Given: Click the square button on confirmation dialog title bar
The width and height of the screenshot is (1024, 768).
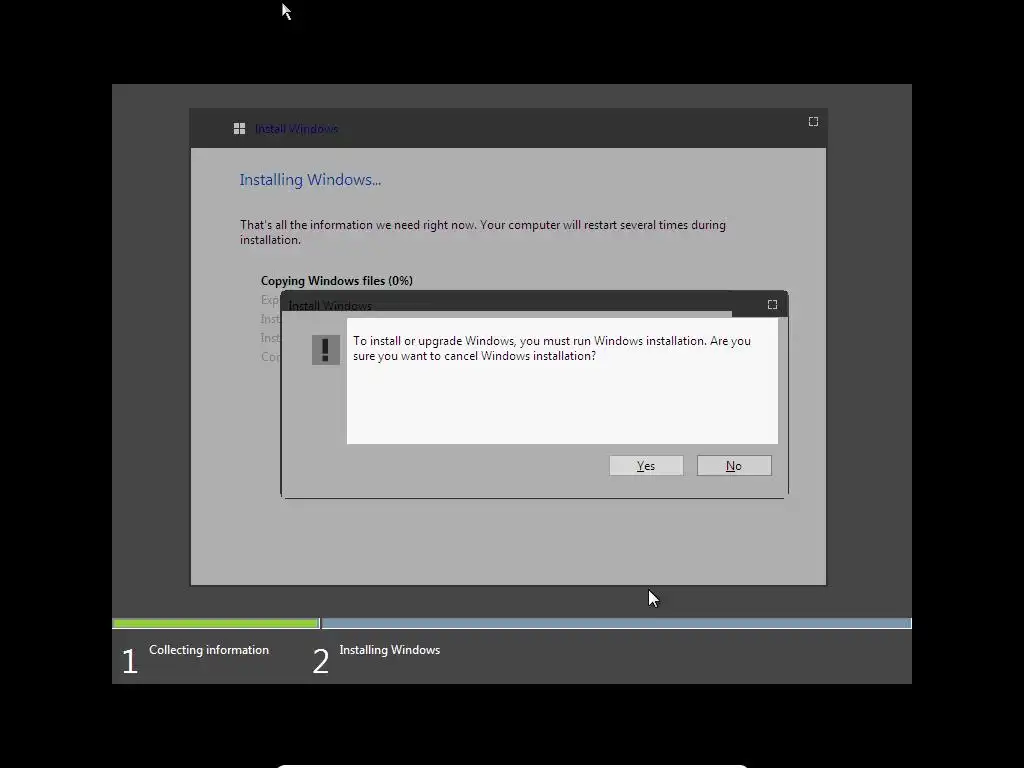Looking at the screenshot, I should pos(773,304).
